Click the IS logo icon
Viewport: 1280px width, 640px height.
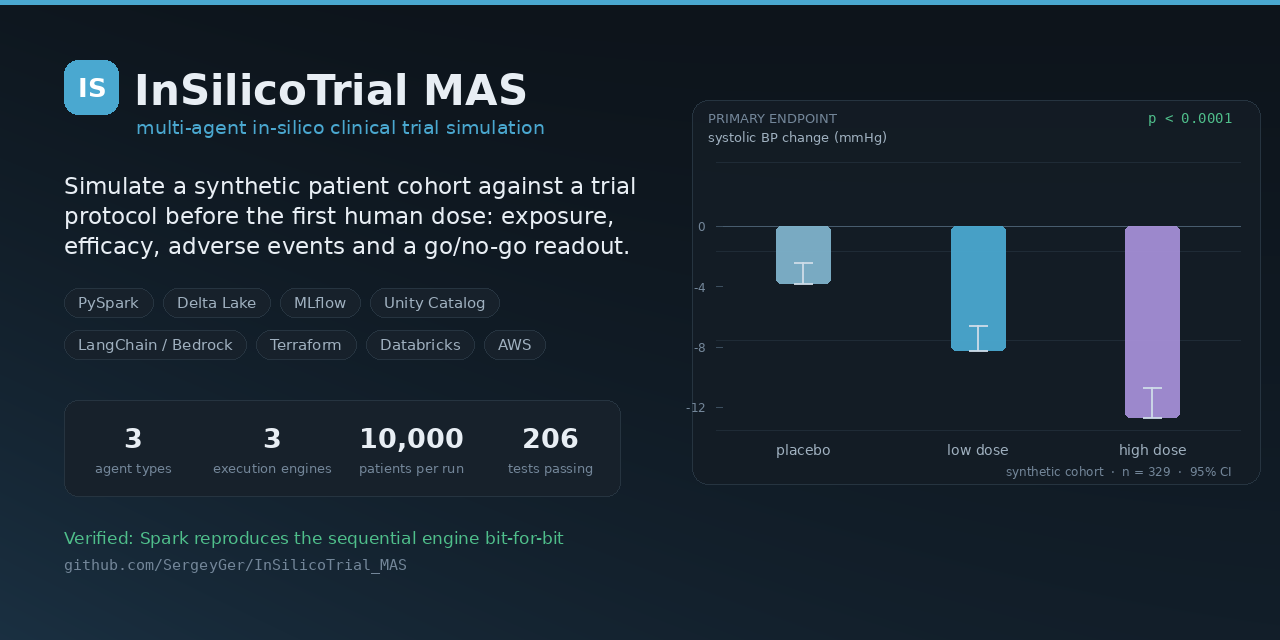point(91,87)
